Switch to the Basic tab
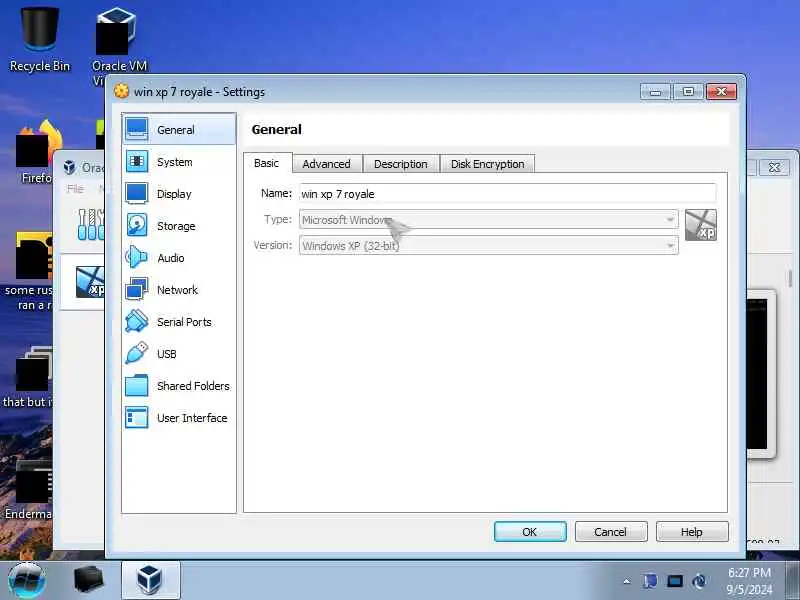The width and height of the screenshot is (800, 600). (x=267, y=163)
